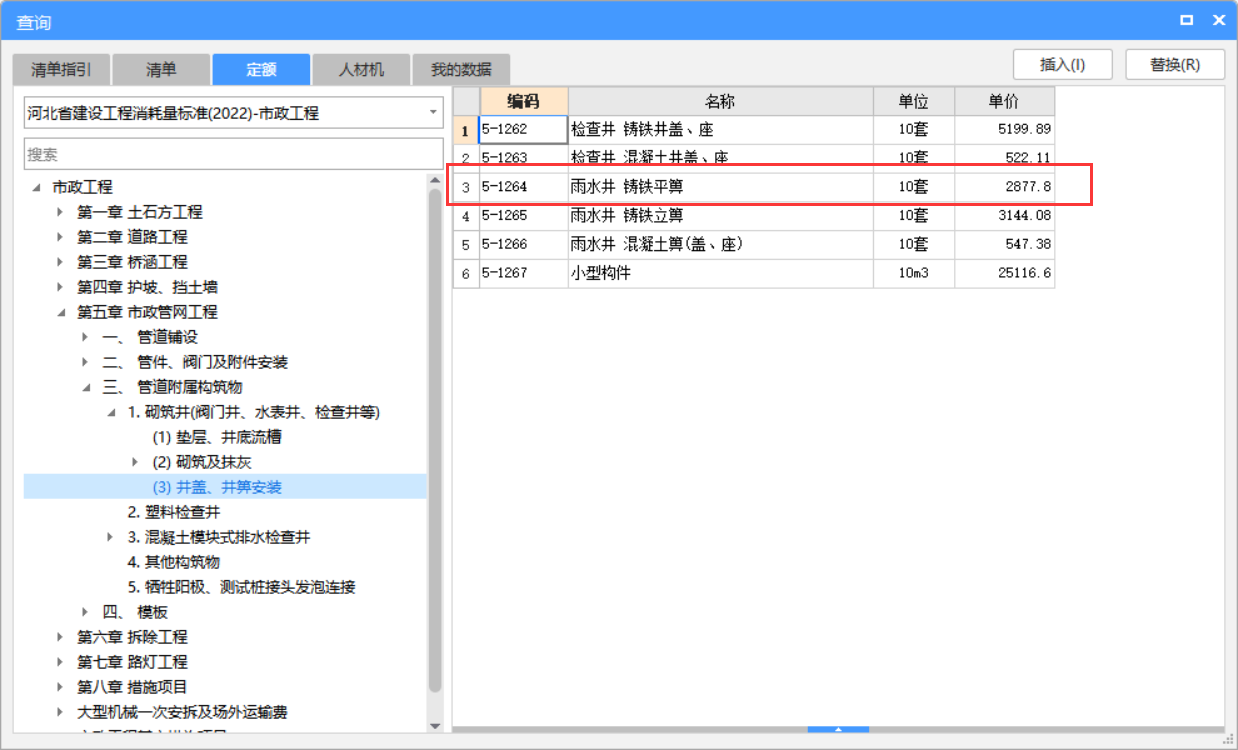The image size is (1238, 750).
Task: Expand 四、模板 node
Action: pos(85,612)
